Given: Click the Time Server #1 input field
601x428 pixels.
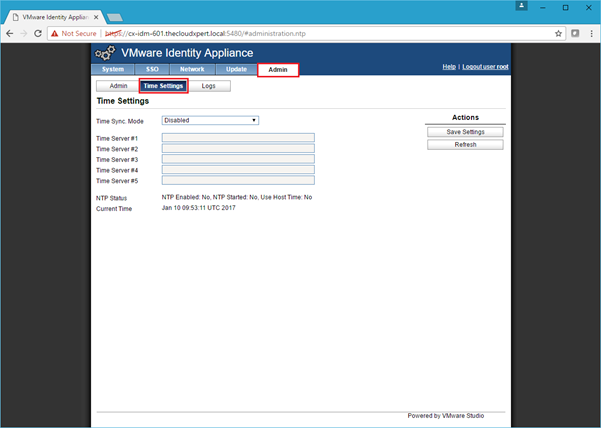Looking at the screenshot, I should 238,137.
